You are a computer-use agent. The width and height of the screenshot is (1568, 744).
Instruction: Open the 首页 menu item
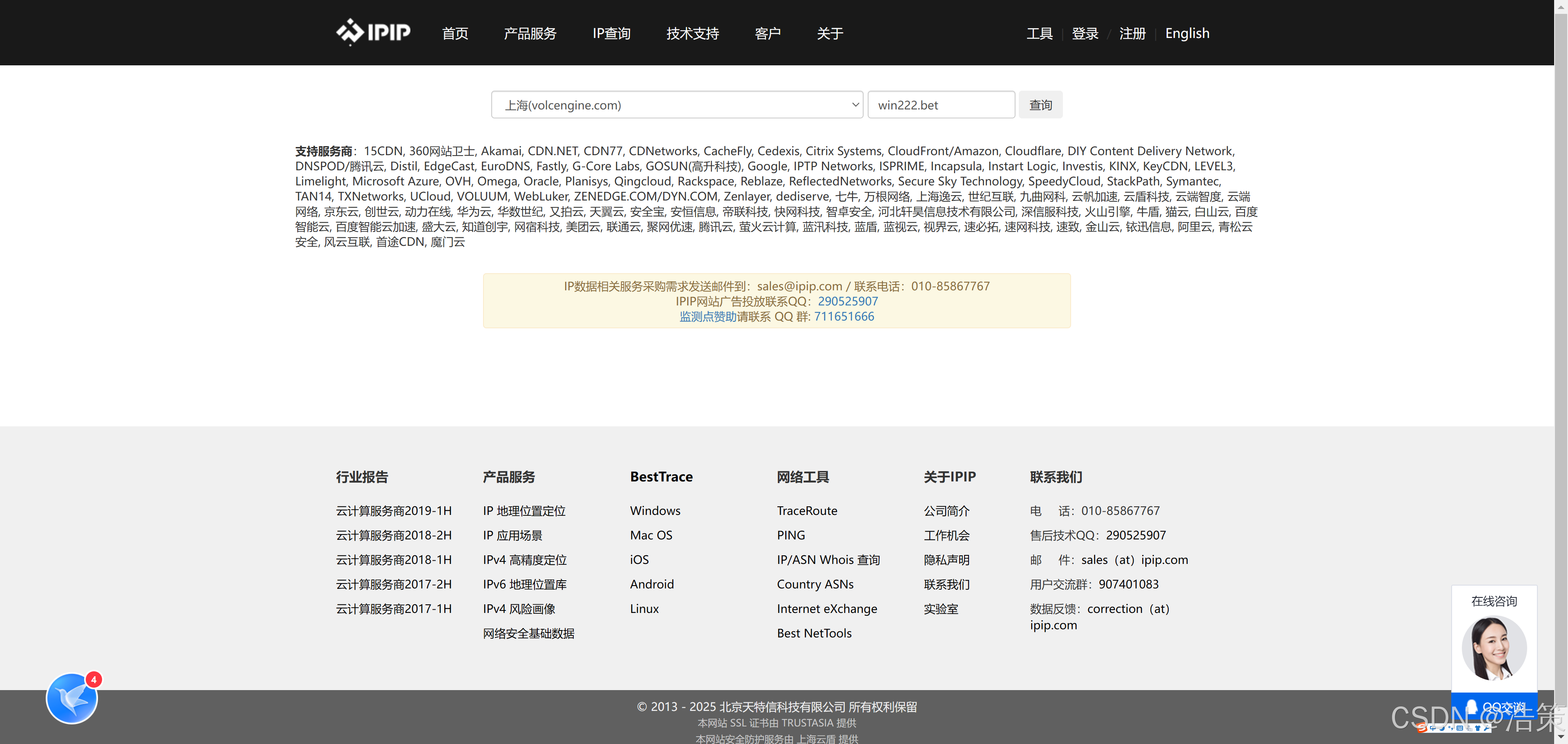455,33
